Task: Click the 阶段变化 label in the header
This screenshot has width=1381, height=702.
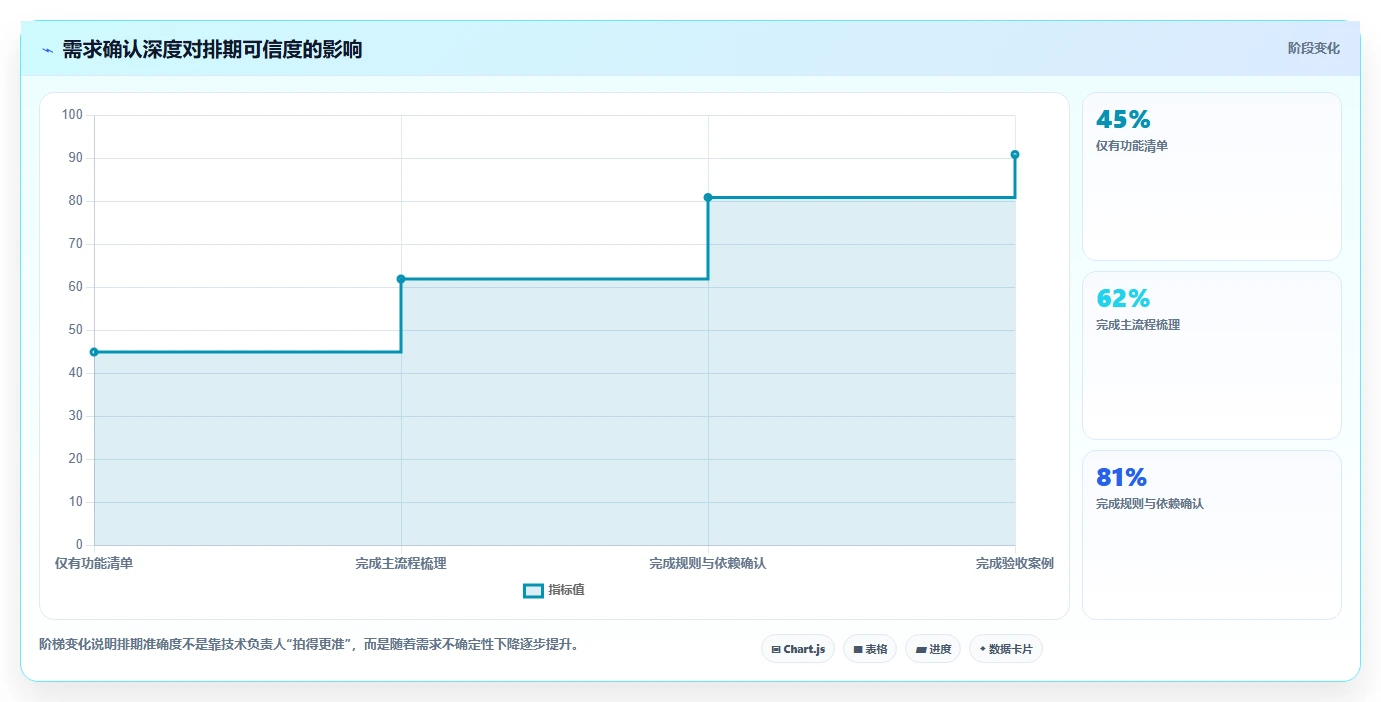Action: [x=1313, y=48]
